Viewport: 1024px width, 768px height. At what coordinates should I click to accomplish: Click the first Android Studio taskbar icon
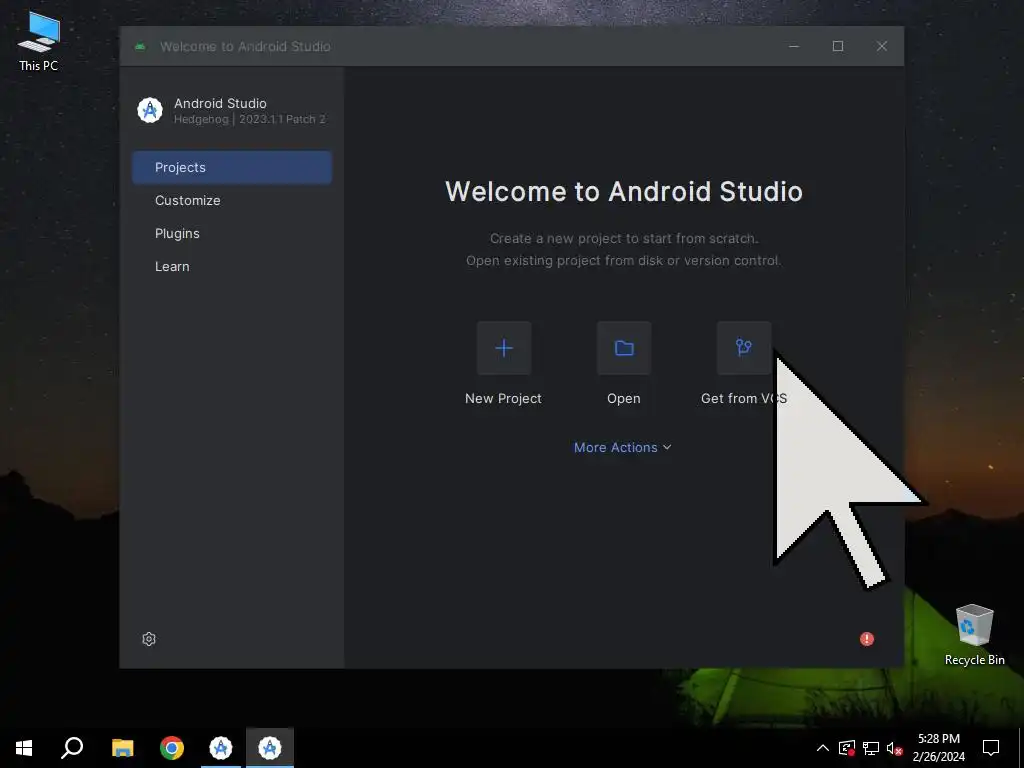pyautogui.click(x=221, y=748)
